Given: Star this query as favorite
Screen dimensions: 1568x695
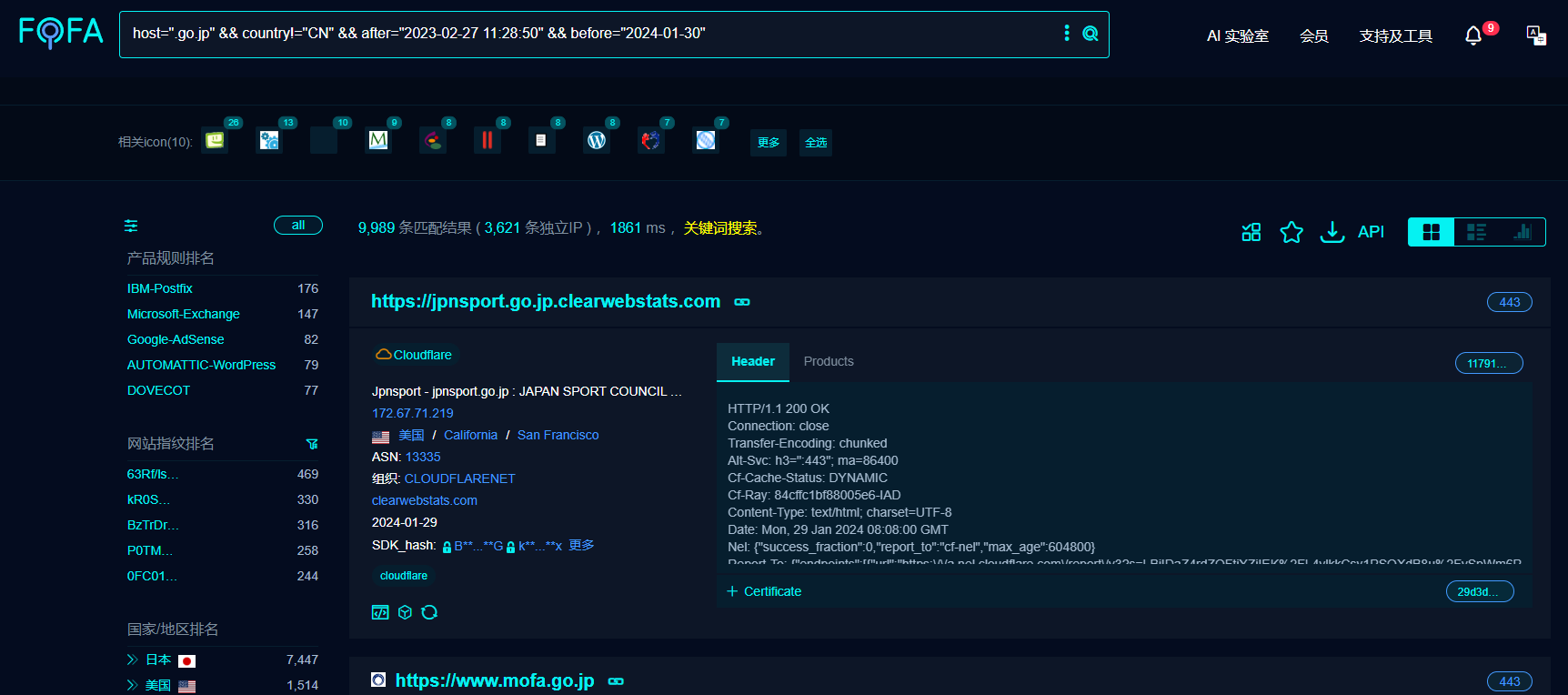Looking at the screenshot, I should click(x=1291, y=232).
